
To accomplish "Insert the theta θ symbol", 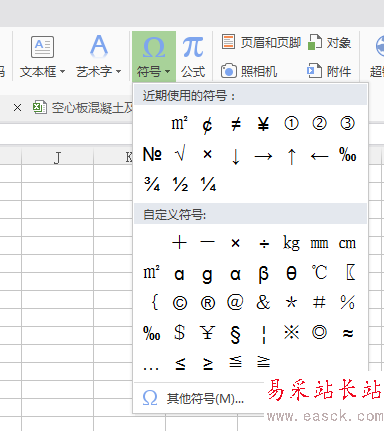I will coord(291,273).
